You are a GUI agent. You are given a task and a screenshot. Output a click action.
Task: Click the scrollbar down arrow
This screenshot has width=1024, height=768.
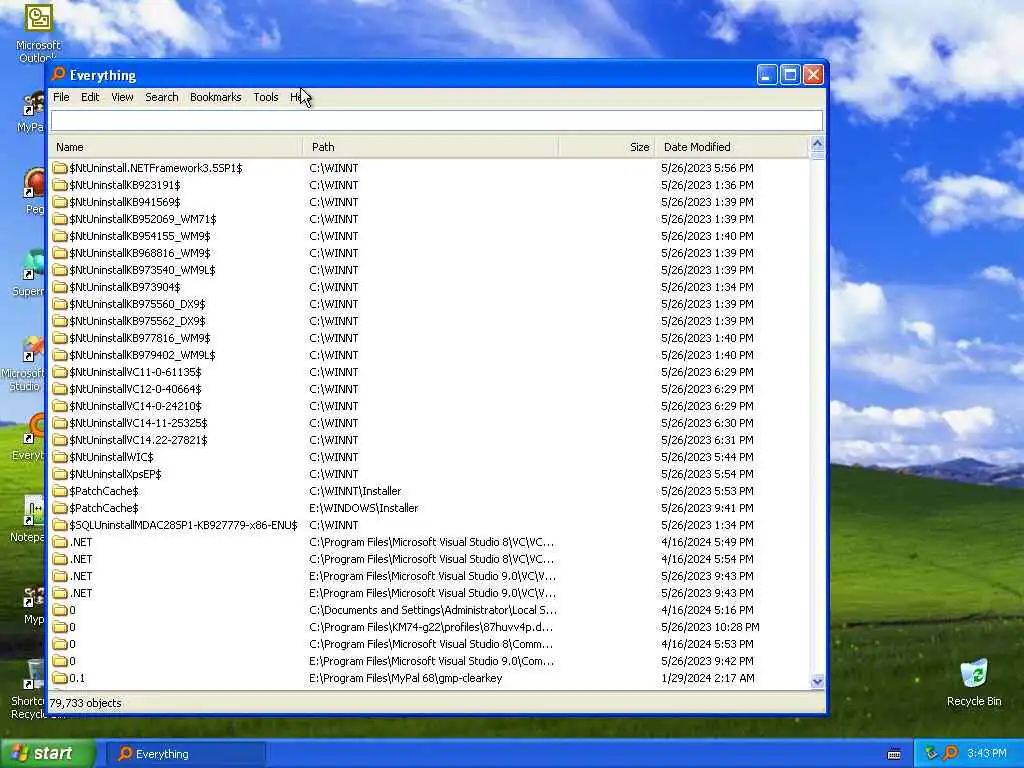817,682
